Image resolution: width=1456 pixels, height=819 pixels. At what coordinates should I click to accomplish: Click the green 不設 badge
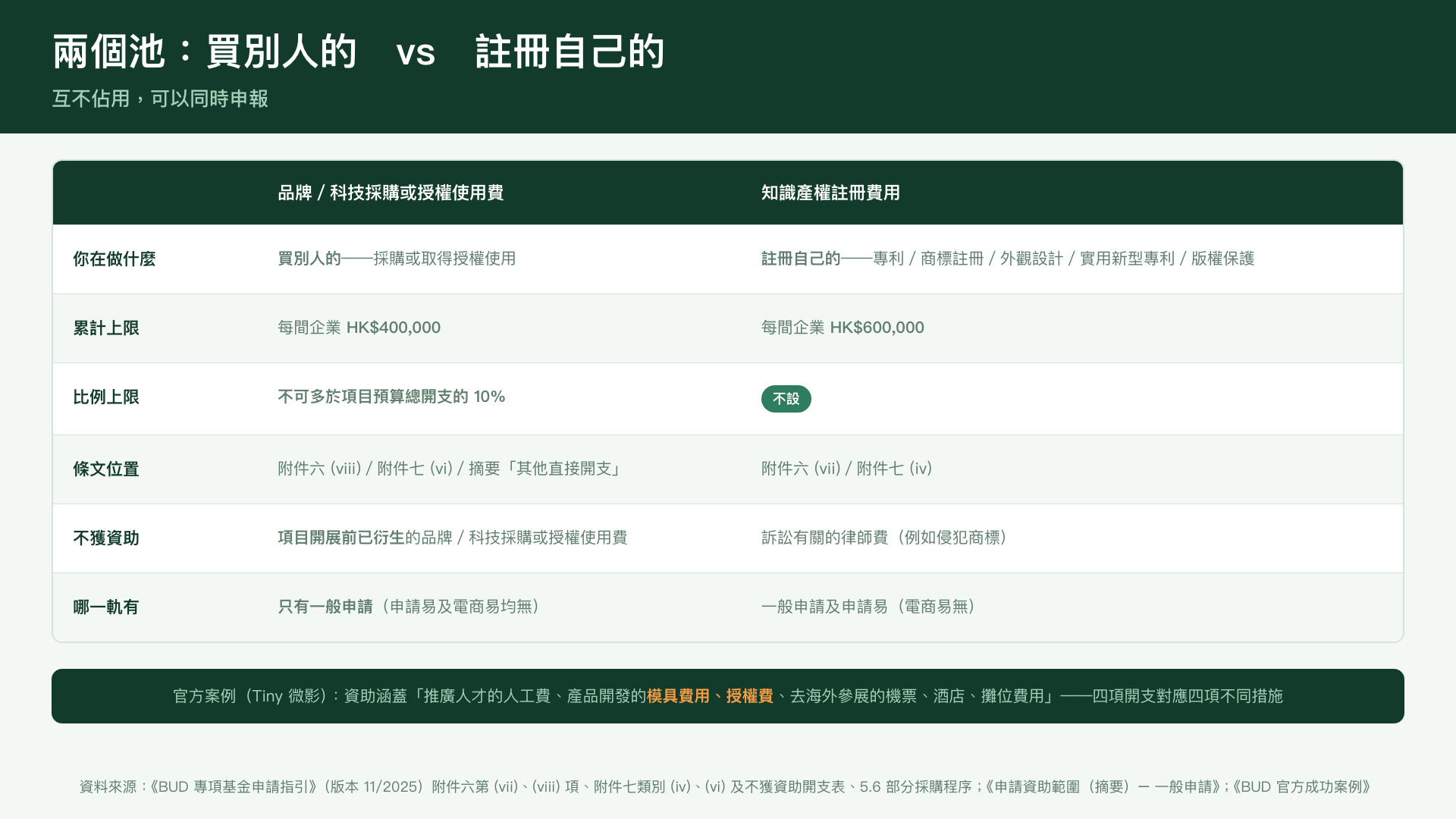pyautogui.click(x=786, y=399)
